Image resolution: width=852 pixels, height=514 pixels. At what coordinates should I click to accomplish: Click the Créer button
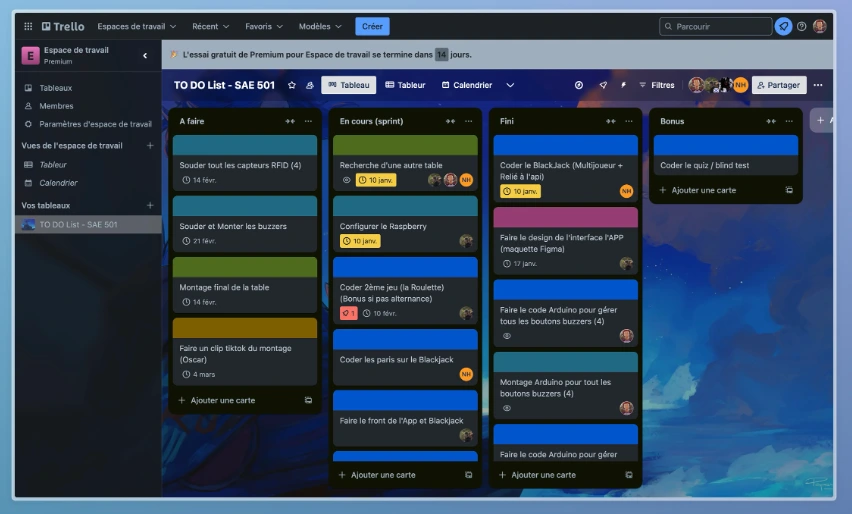[372, 26]
